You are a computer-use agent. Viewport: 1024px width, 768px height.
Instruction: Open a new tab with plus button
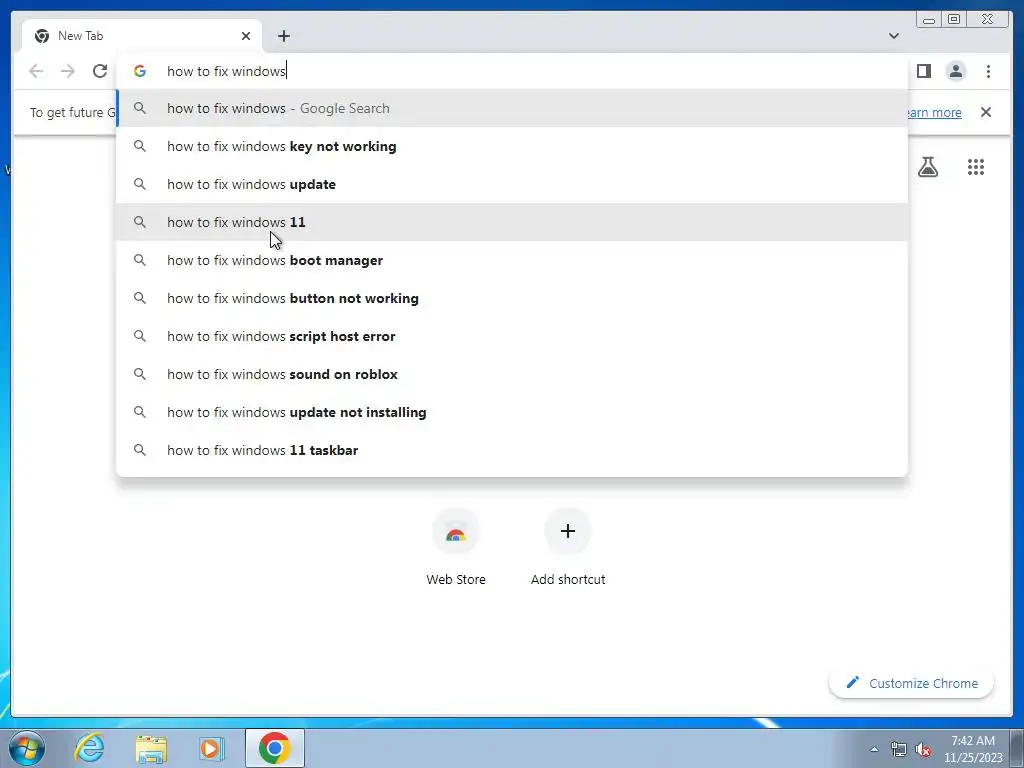283,36
